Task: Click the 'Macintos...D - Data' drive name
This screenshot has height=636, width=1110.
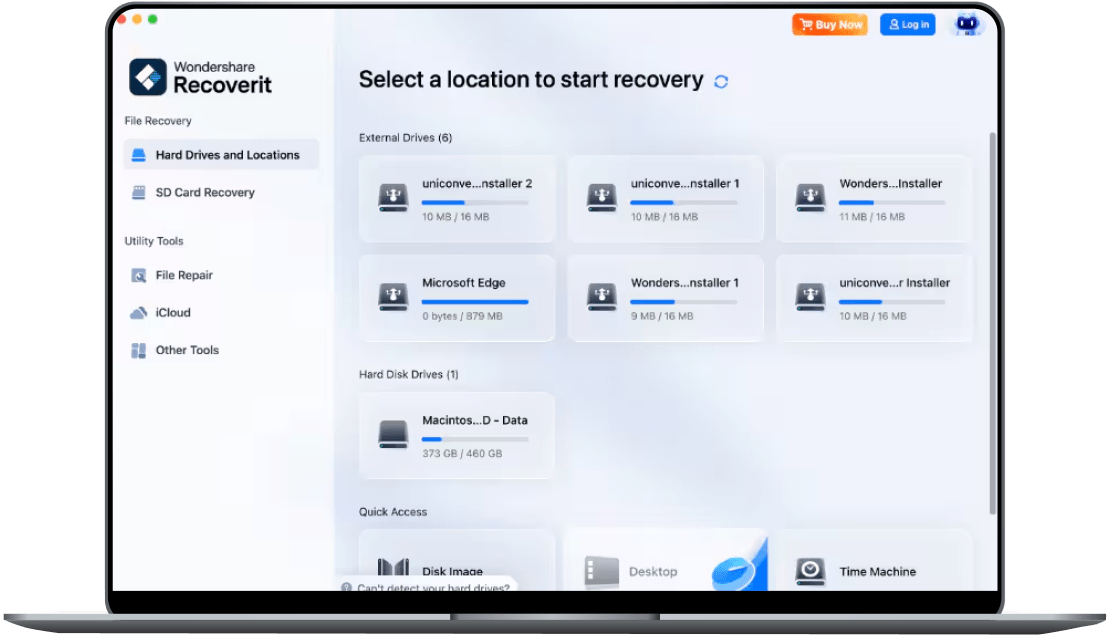Action: 475,421
